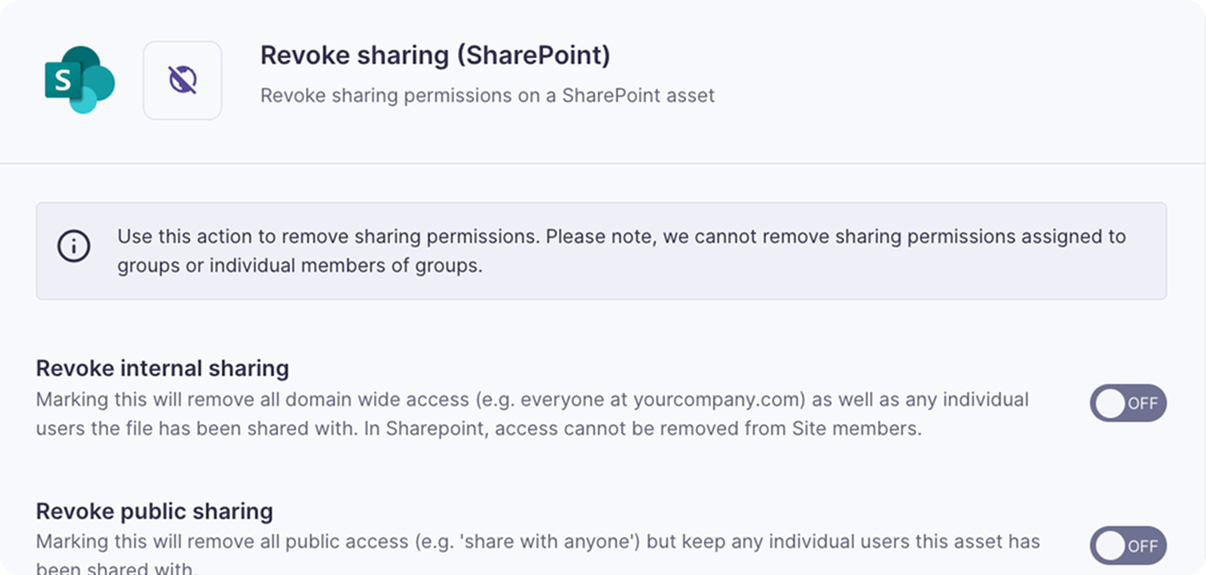Click the 'Revoke sharing permissions on a SharePoint asset' subtitle

pos(487,96)
